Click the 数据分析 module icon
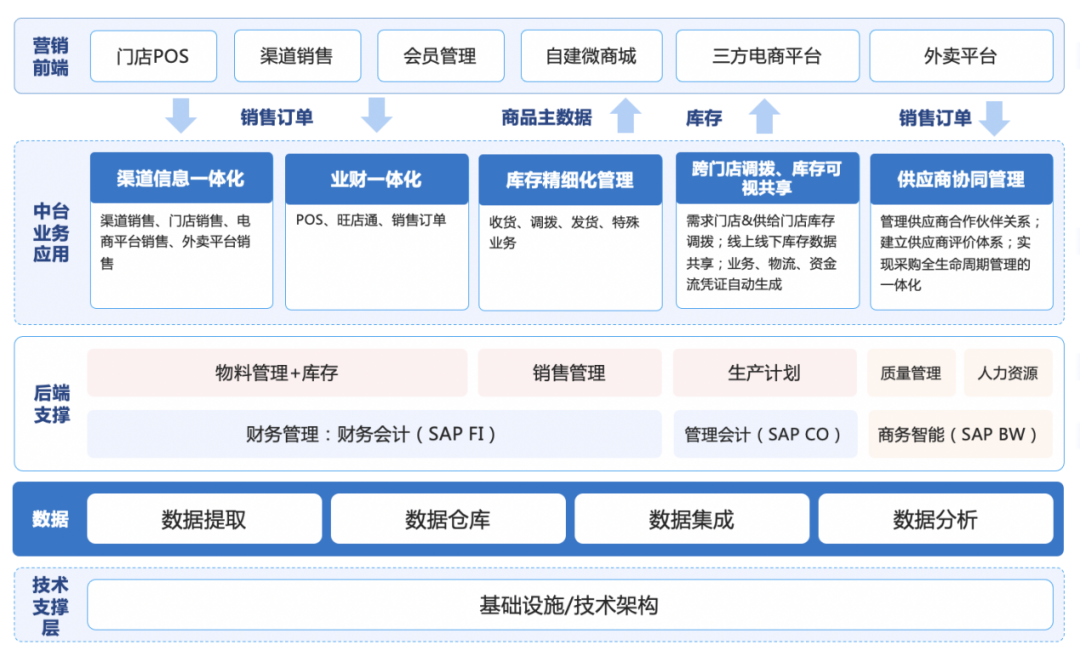This screenshot has width=1080, height=656. point(936,518)
